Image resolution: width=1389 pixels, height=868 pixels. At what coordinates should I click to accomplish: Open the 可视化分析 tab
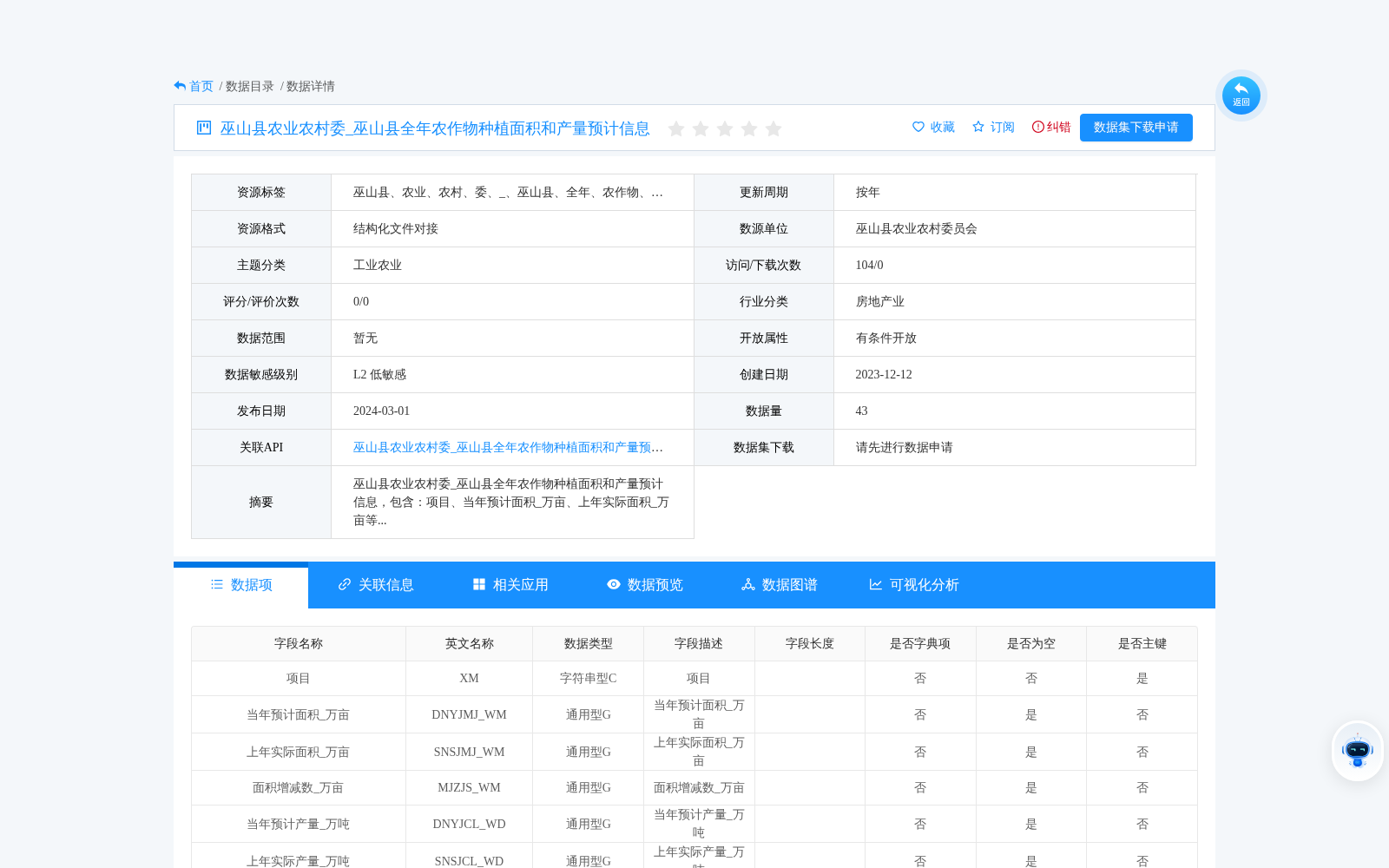pyautogui.click(x=913, y=585)
